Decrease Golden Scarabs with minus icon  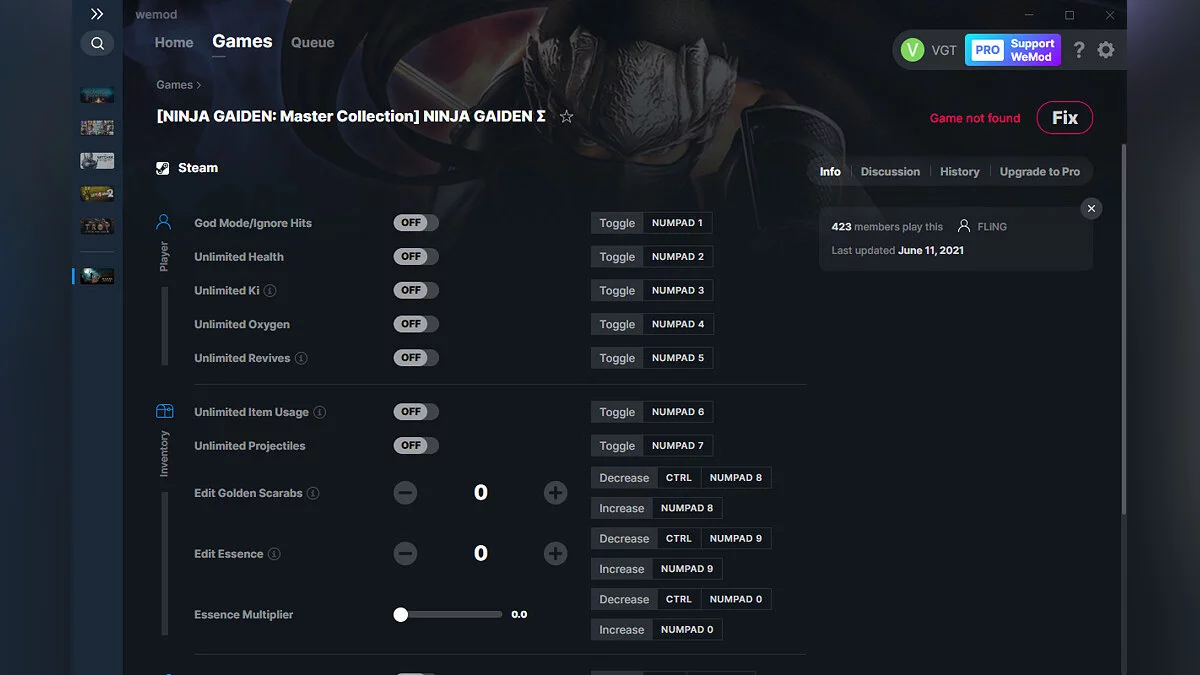[405, 493]
